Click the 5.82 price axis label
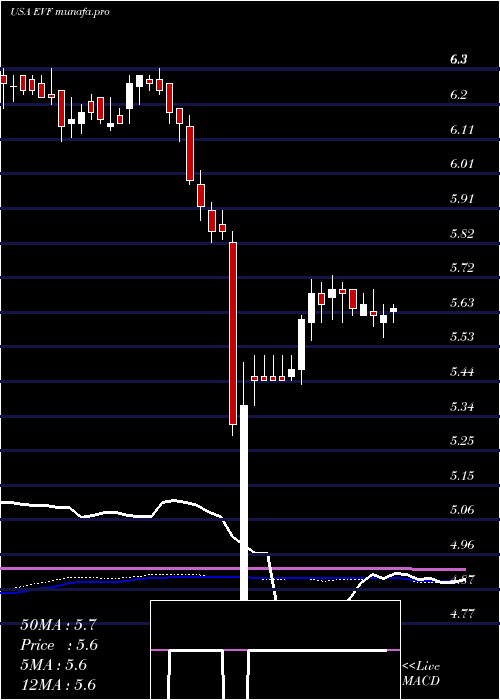The height and width of the screenshot is (700, 500). (462, 233)
